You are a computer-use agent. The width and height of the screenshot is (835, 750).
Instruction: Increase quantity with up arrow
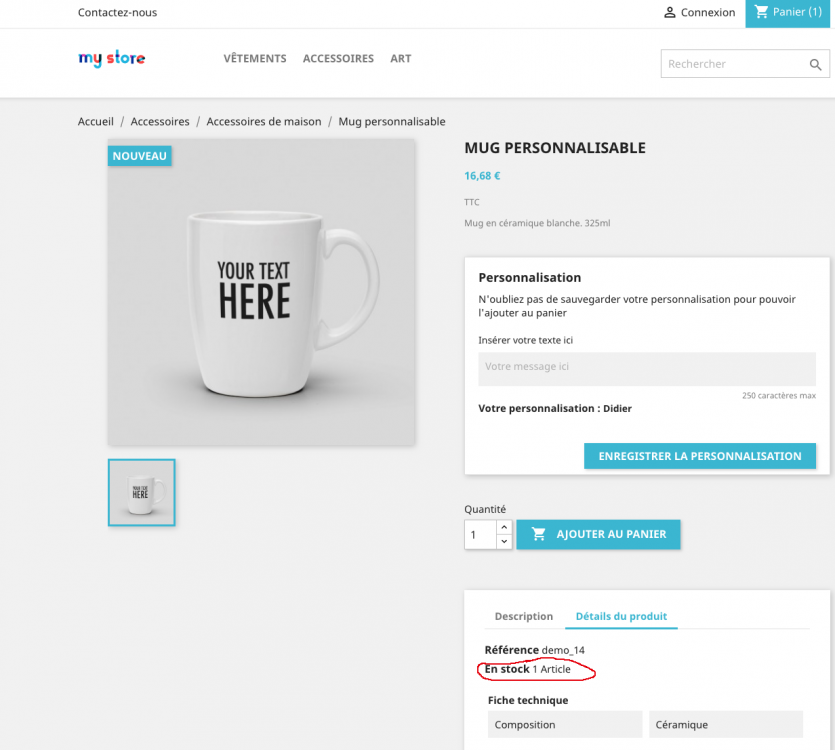[x=504, y=527]
